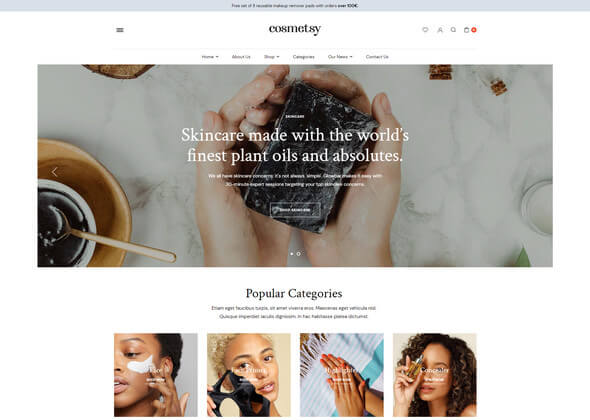590x420 pixels.
Task: Open the Highlighter category thumbnail
Action: point(342,375)
